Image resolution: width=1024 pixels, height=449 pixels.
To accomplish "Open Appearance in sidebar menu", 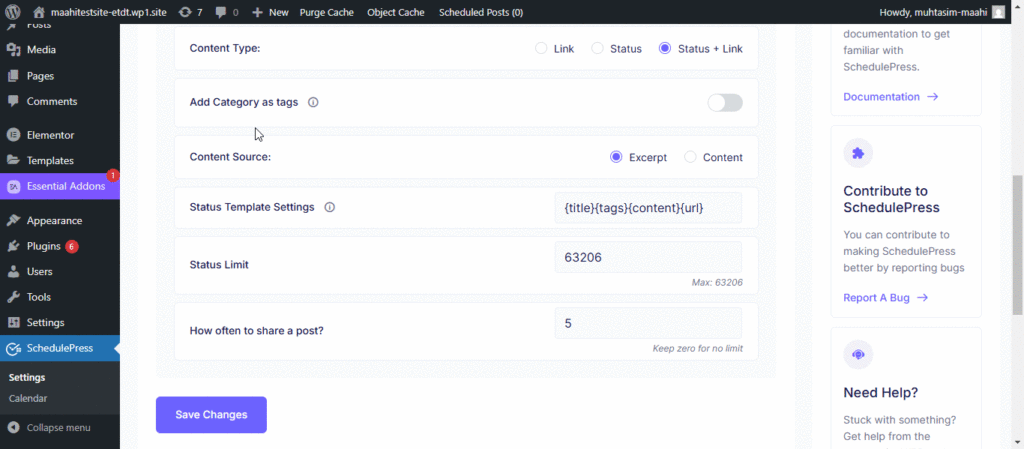I will tap(54, 221).
